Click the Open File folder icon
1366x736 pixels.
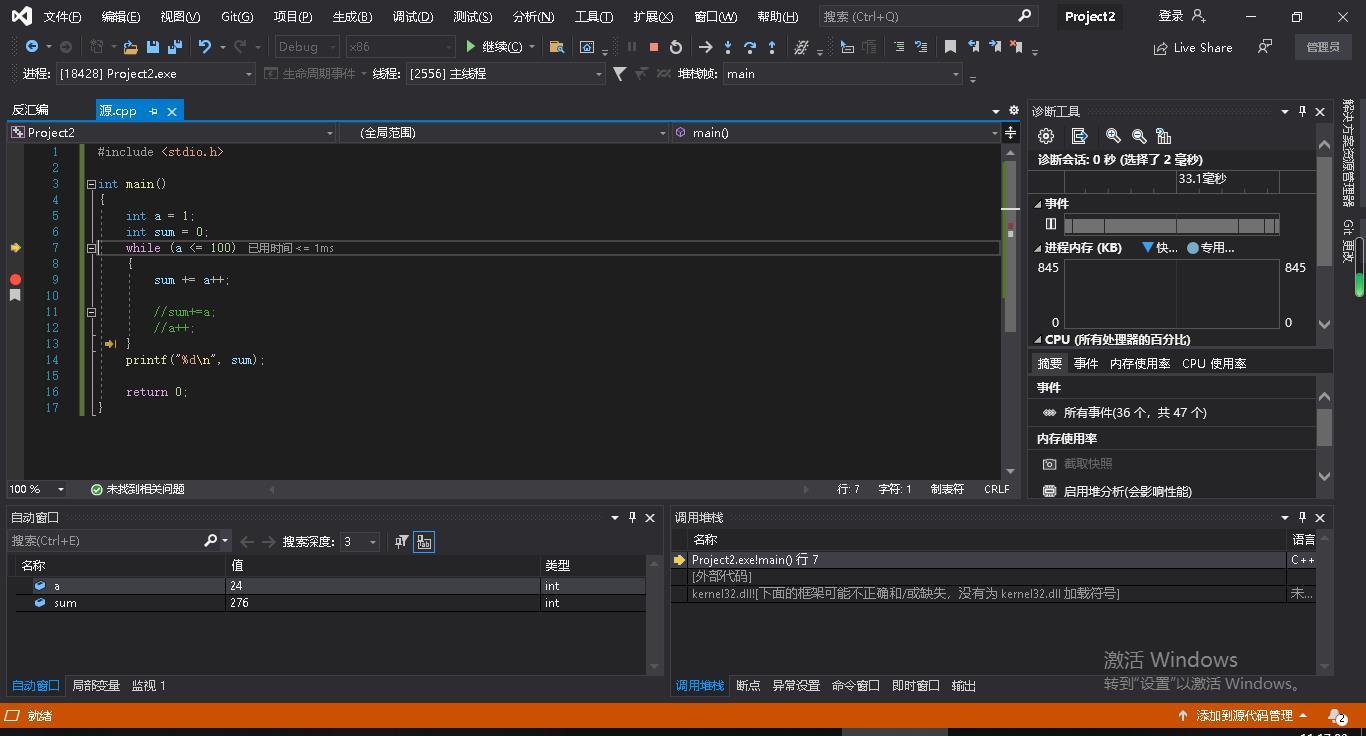click(x=130, y=47)
